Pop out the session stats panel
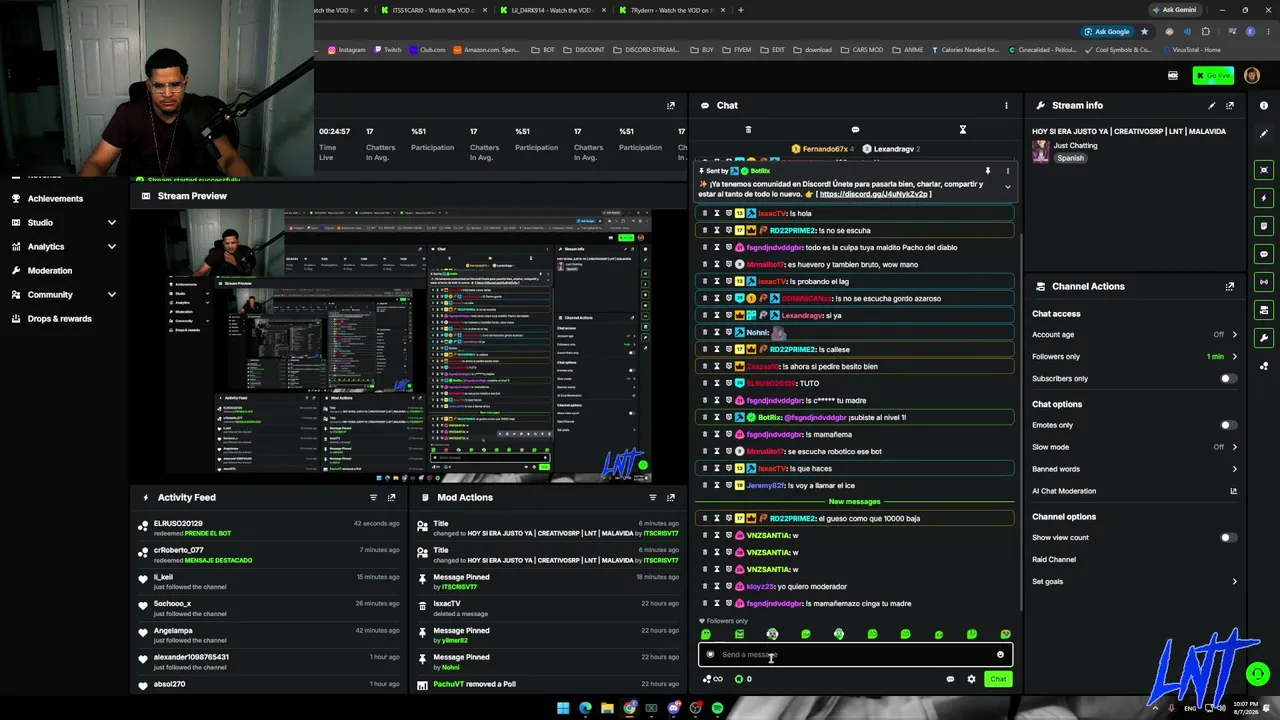This screenshot has width=1280, height=720. point(670,105)
